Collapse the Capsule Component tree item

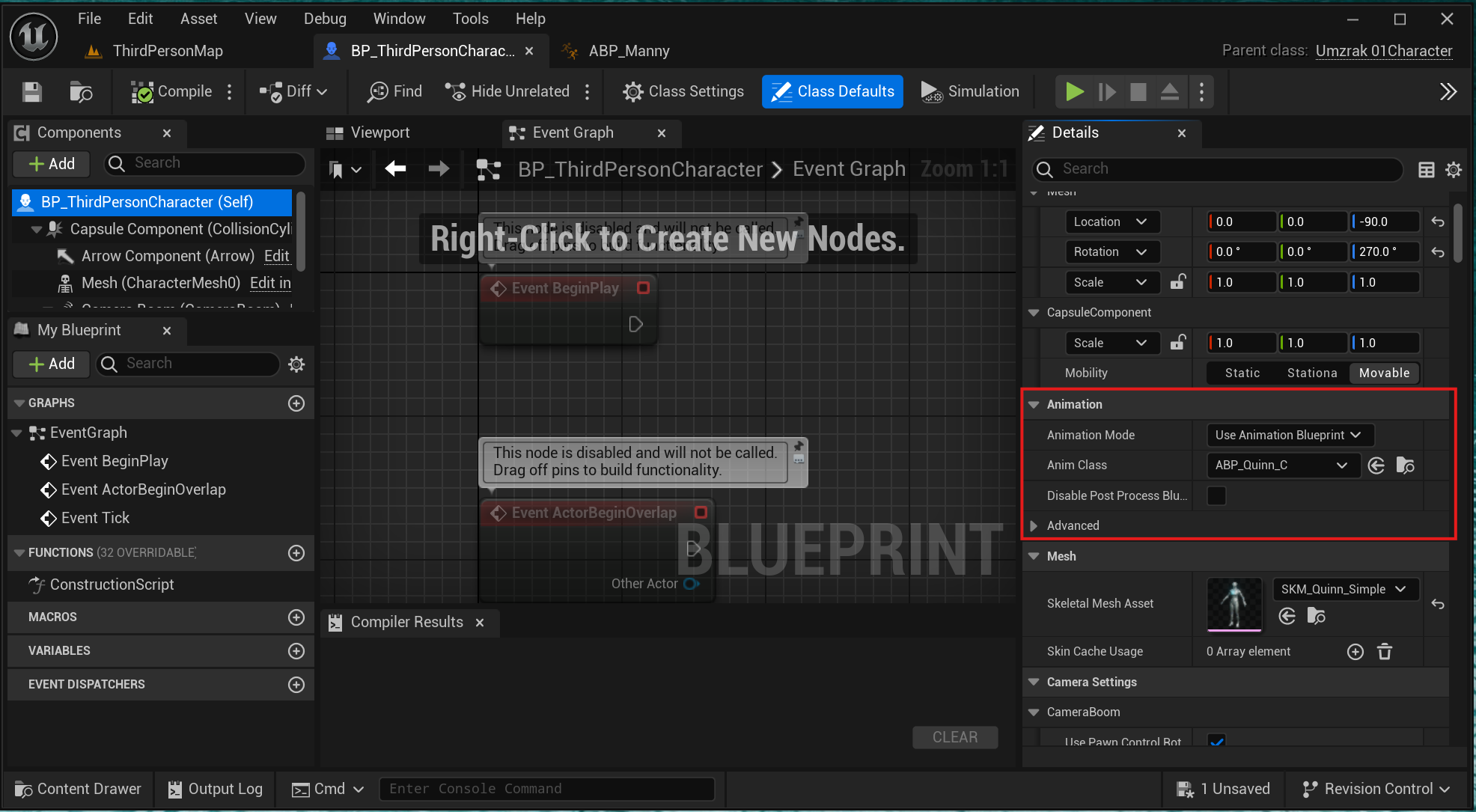36,229
